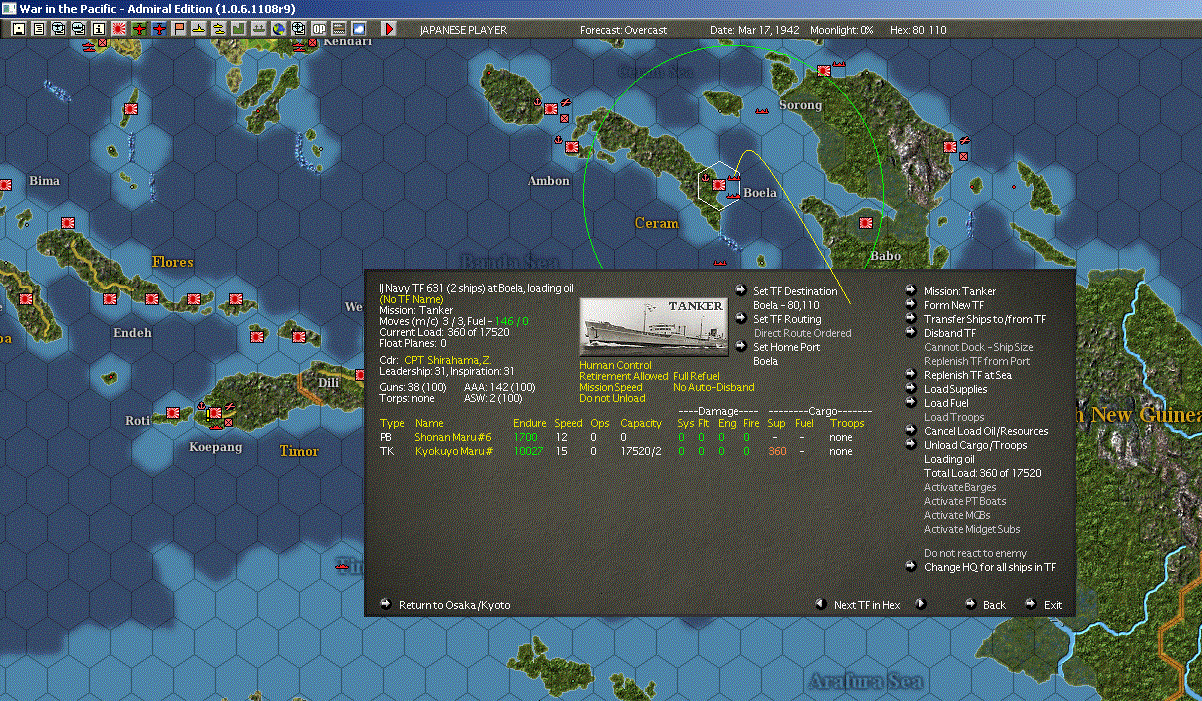Click the red play end-turn arrow icon
The width and height of the screenshot is (1202, 701).
tap(389, 29)
